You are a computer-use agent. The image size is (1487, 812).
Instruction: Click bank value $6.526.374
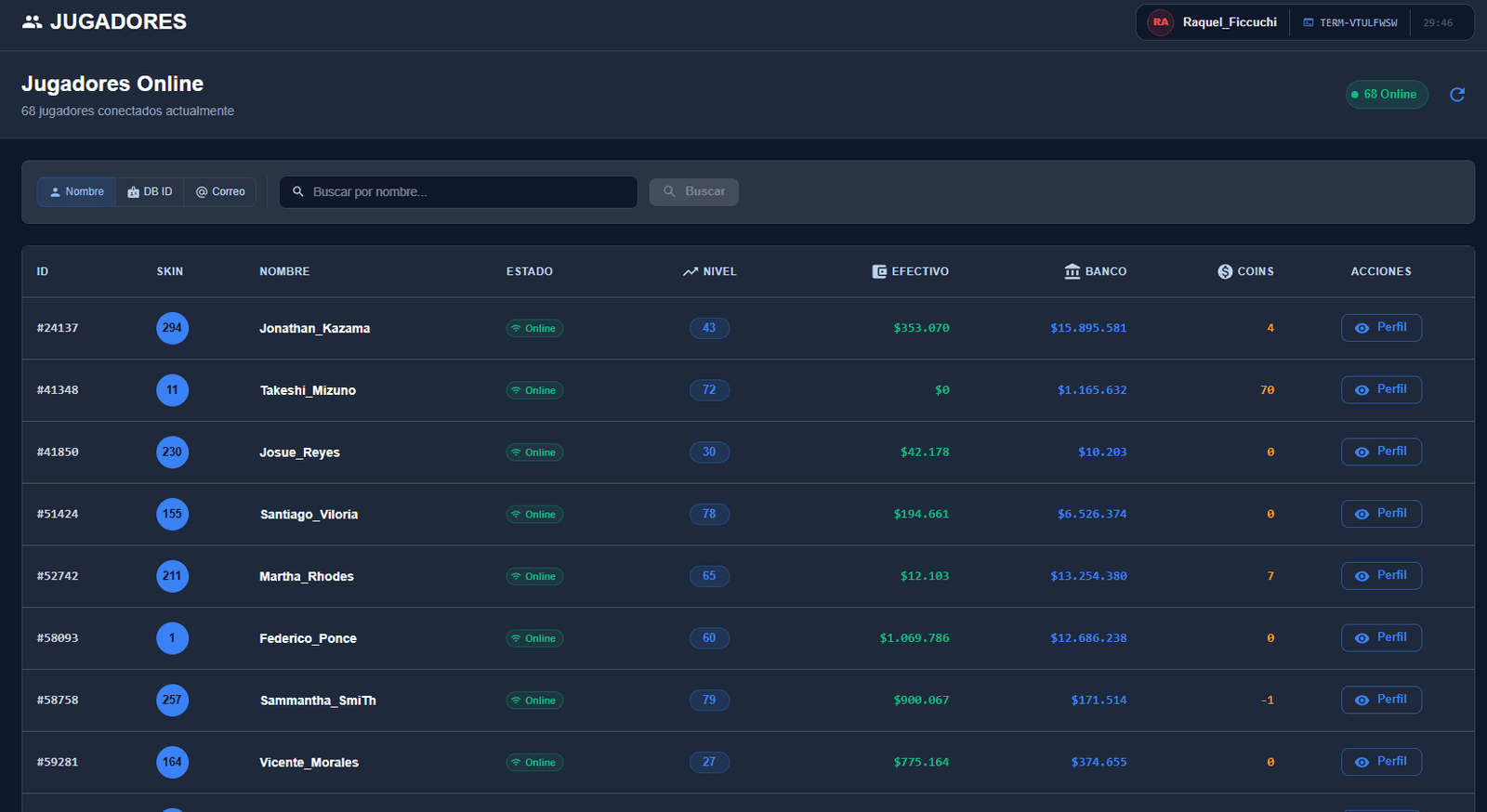coord(1092,514)
